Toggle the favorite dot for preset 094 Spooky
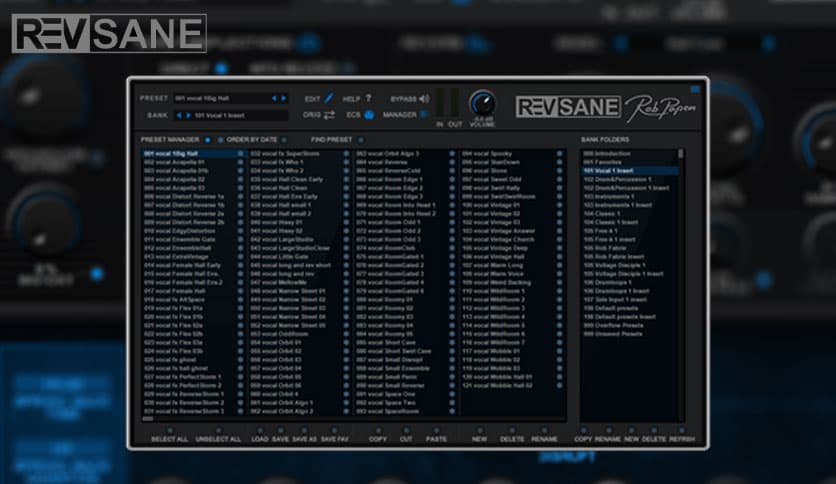 coord(560,154)
